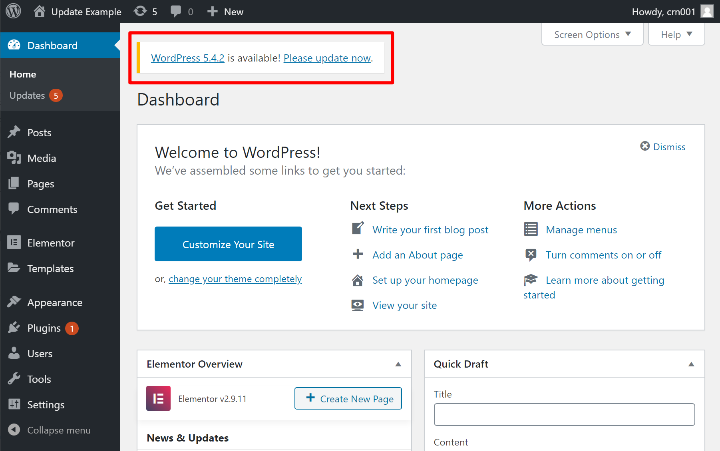This screenshot has height=451, width=720.
Task: Click the user avatar next to Howdy
Action: pos(706,11)
